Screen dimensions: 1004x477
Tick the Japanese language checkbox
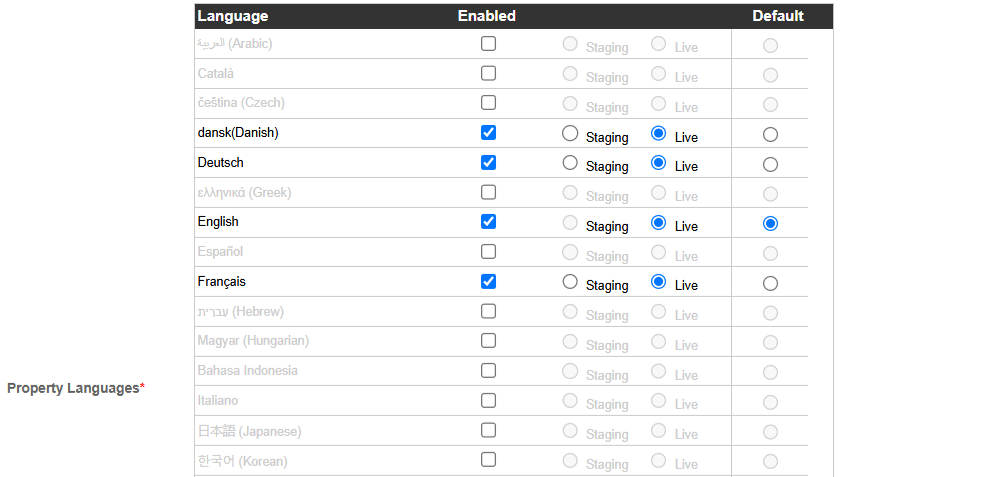point(489,430)
